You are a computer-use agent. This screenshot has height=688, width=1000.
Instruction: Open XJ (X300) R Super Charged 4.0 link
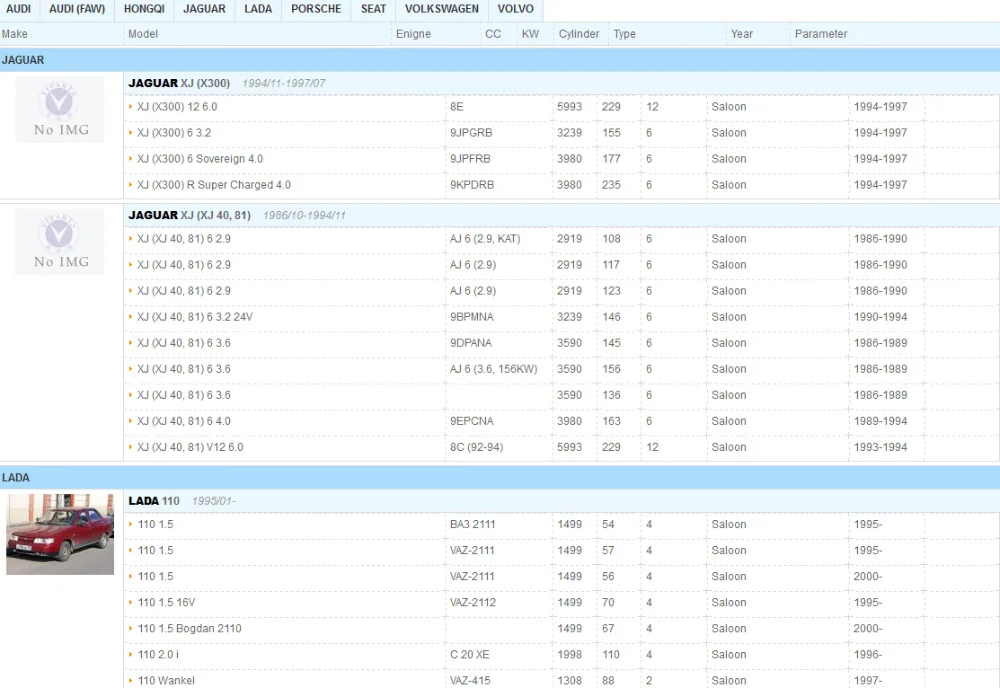[x=214, y=185]
